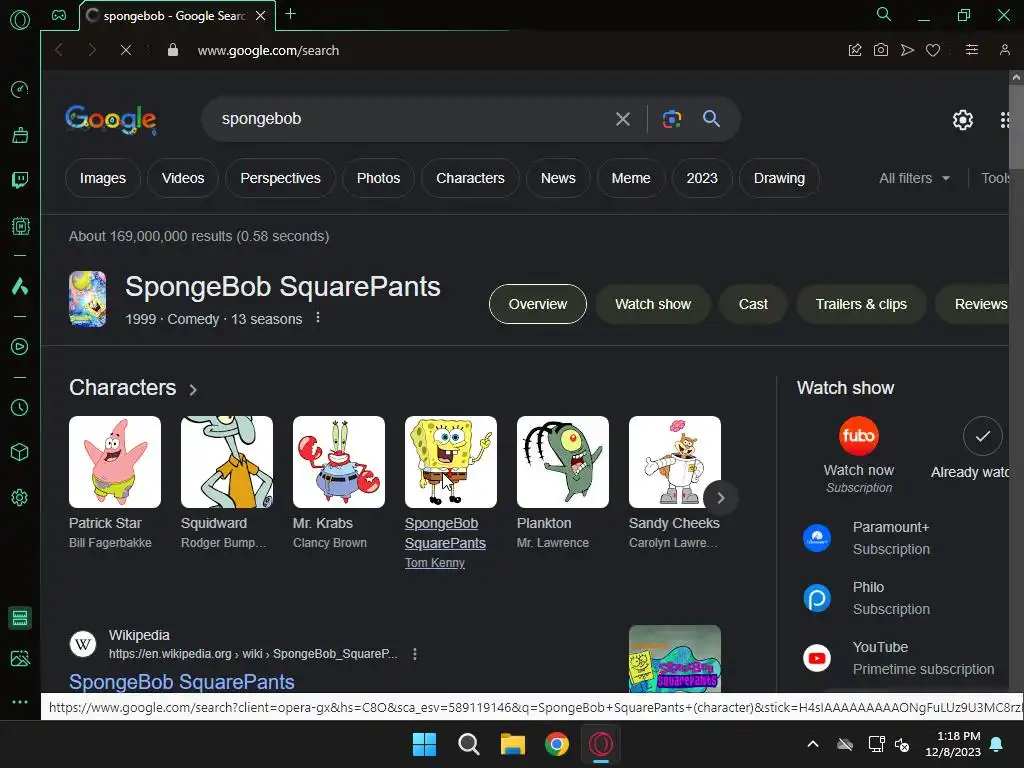This screenshot has width=1024, height=768.
Task: Click the address bar URL
Action: [268, 50]
